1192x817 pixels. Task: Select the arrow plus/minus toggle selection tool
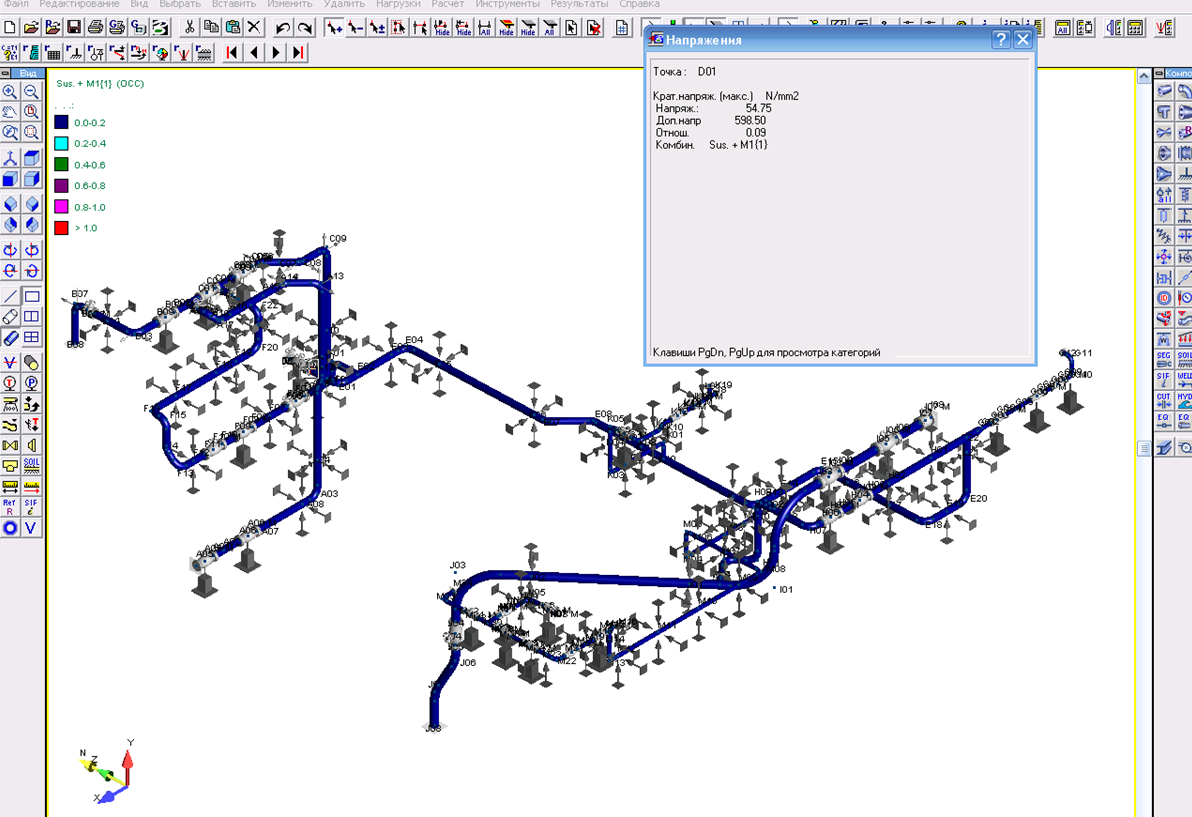(x=377, y=27)
